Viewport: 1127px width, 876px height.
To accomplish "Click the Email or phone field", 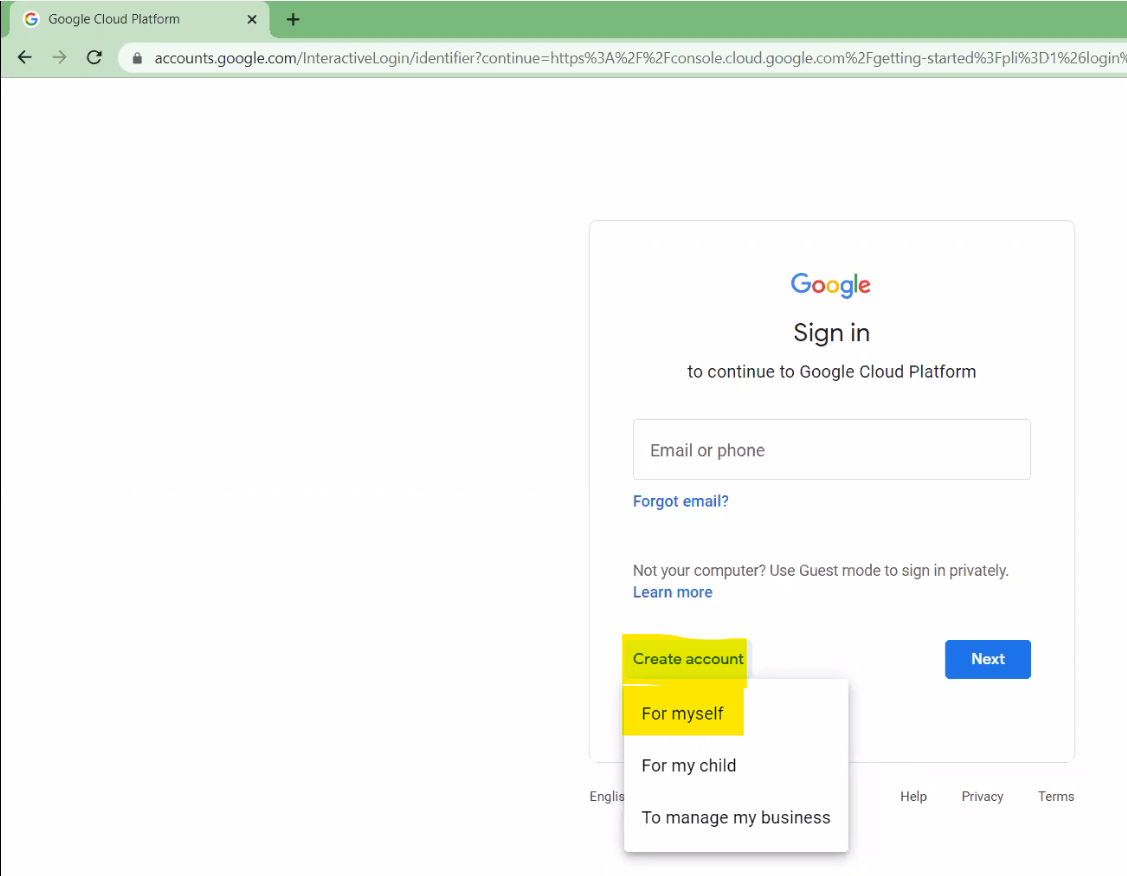I will tap(832, 450).
